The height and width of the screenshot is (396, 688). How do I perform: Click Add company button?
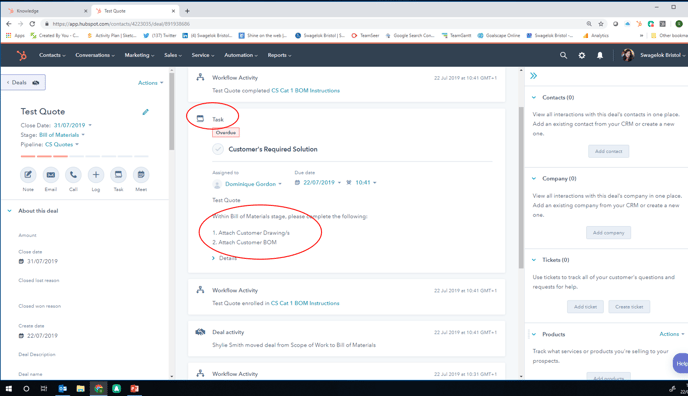click(609, 233)
